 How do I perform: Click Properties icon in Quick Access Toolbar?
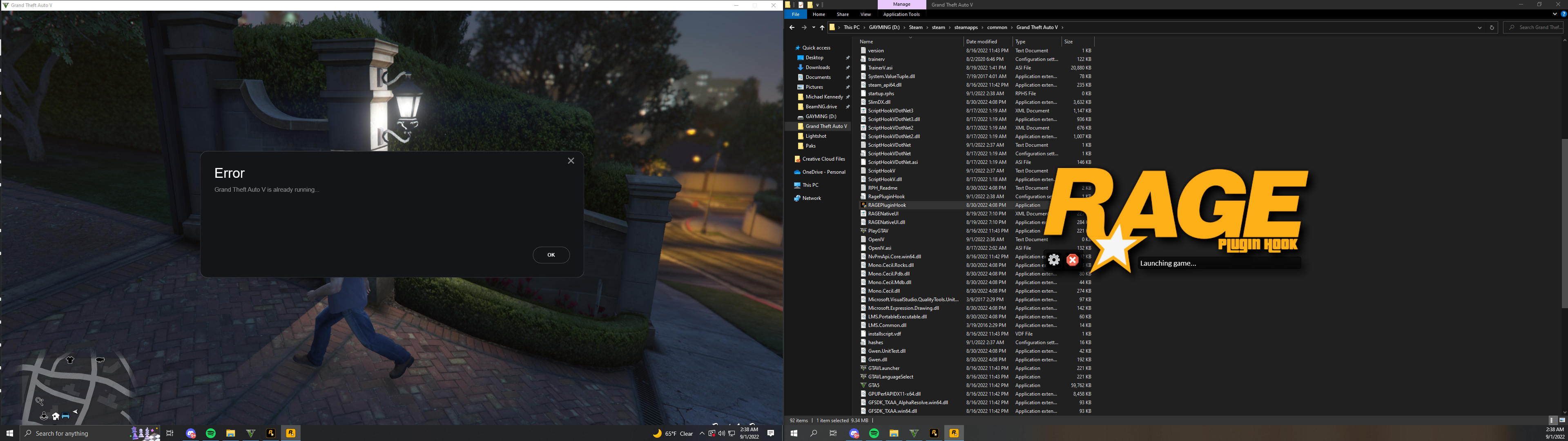(801, 4)
